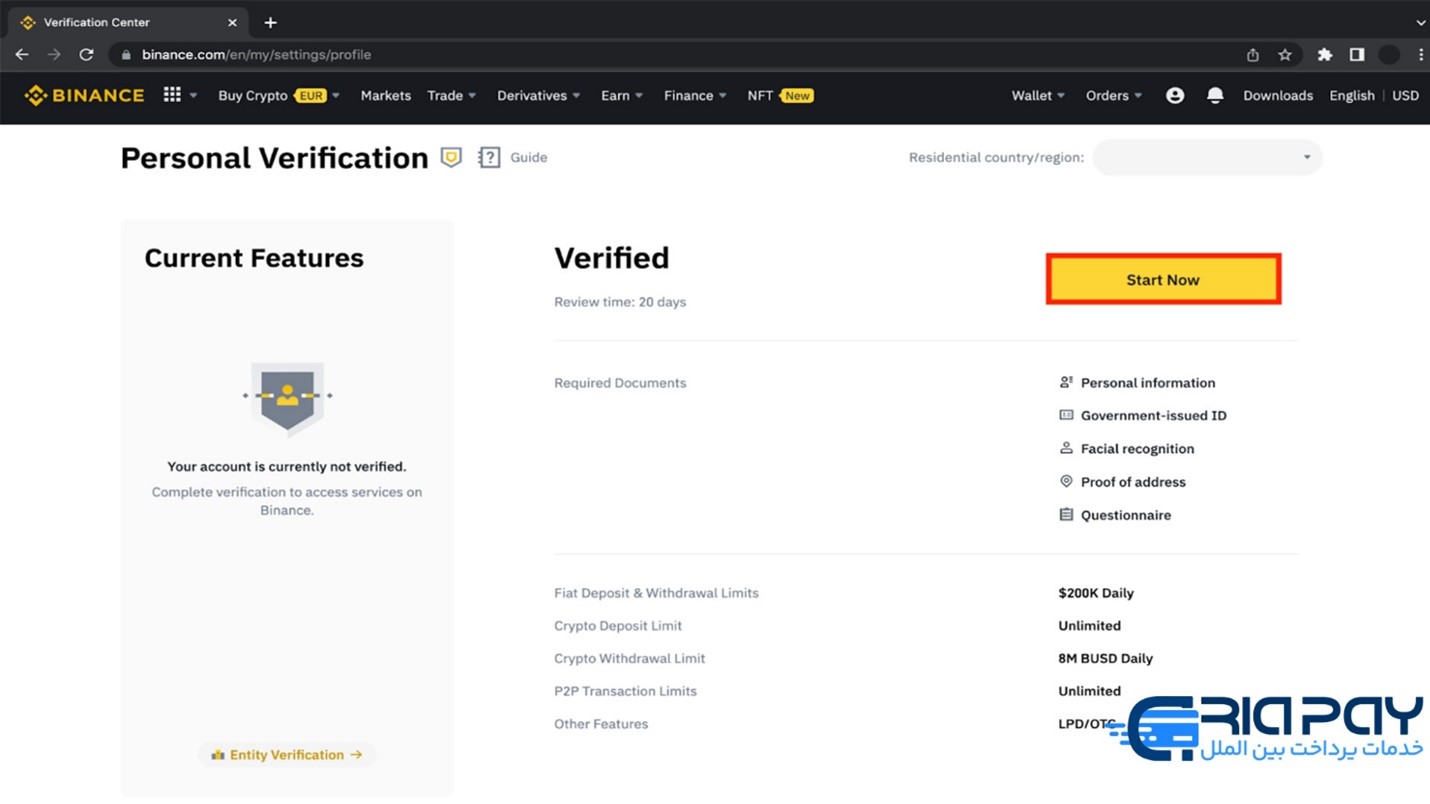Click the Questionnaire text

coord(1126,514)
